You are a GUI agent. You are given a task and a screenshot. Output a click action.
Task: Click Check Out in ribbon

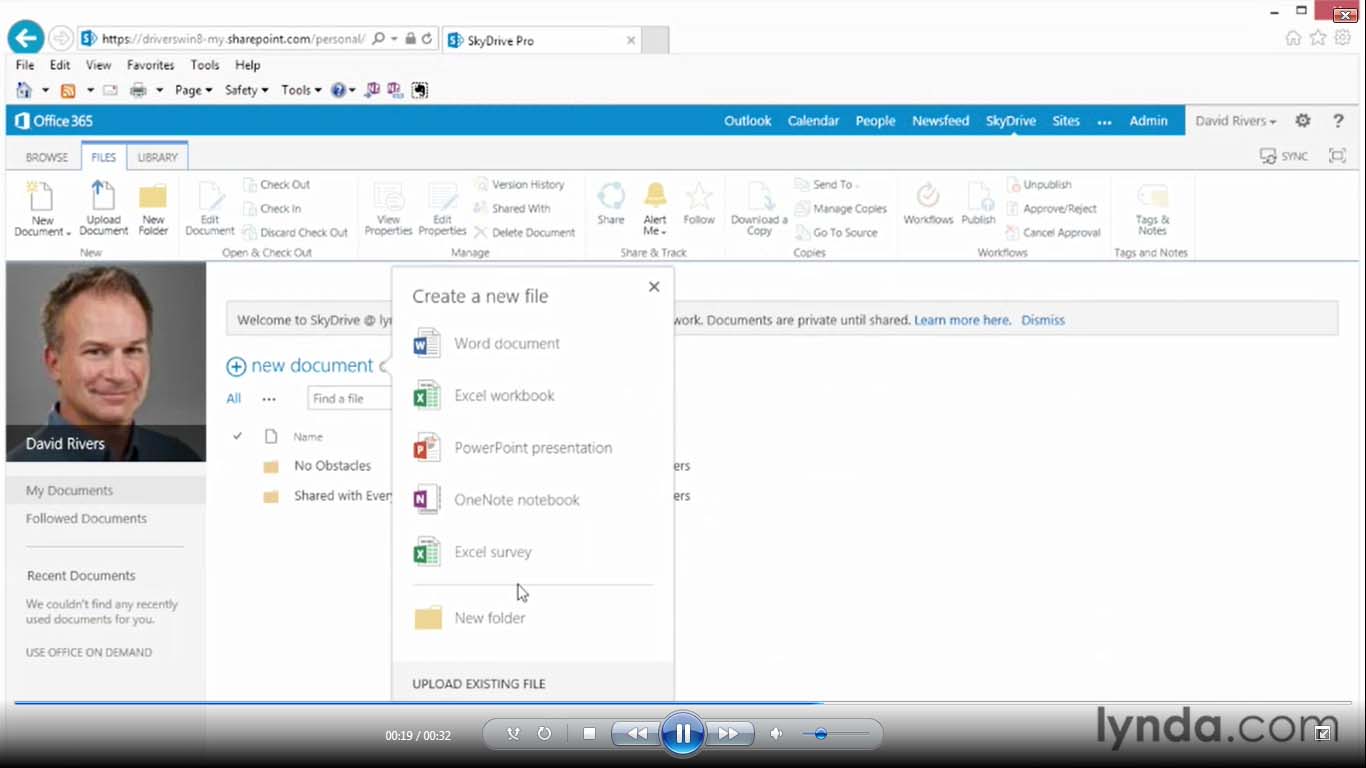tap(277, 184)
